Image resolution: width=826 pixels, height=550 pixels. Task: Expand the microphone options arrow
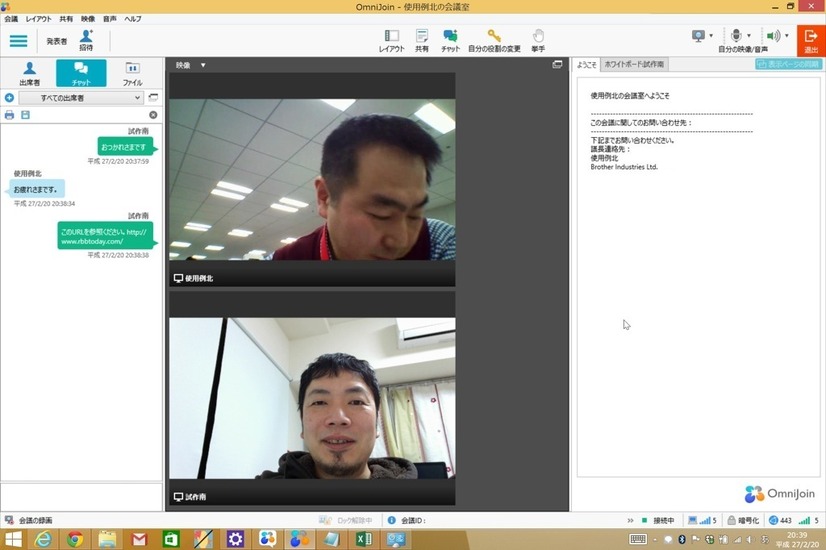749,36
